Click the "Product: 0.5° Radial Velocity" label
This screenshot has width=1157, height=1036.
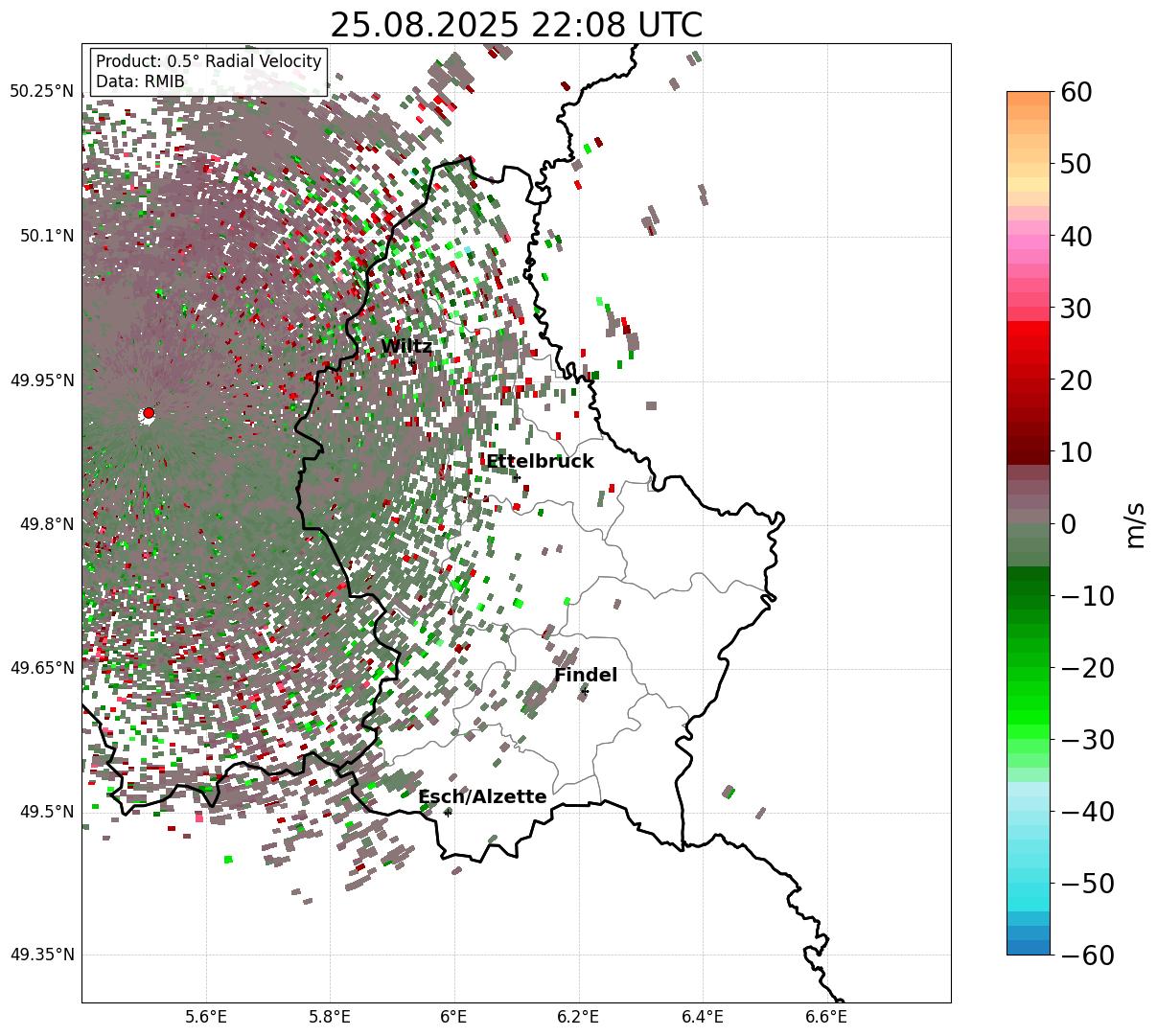click(x=209, y=61)
